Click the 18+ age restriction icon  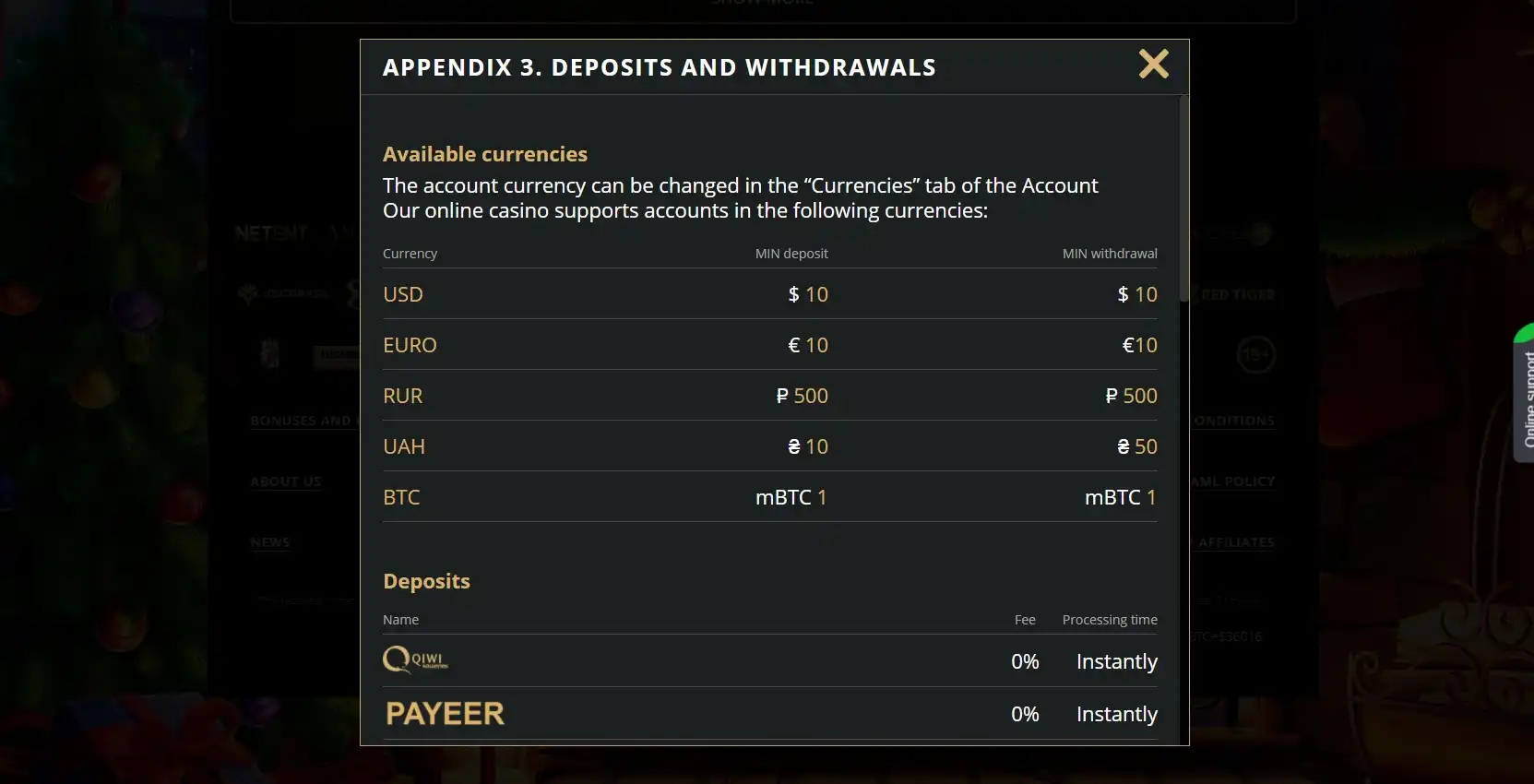[x=1255, y=355]
